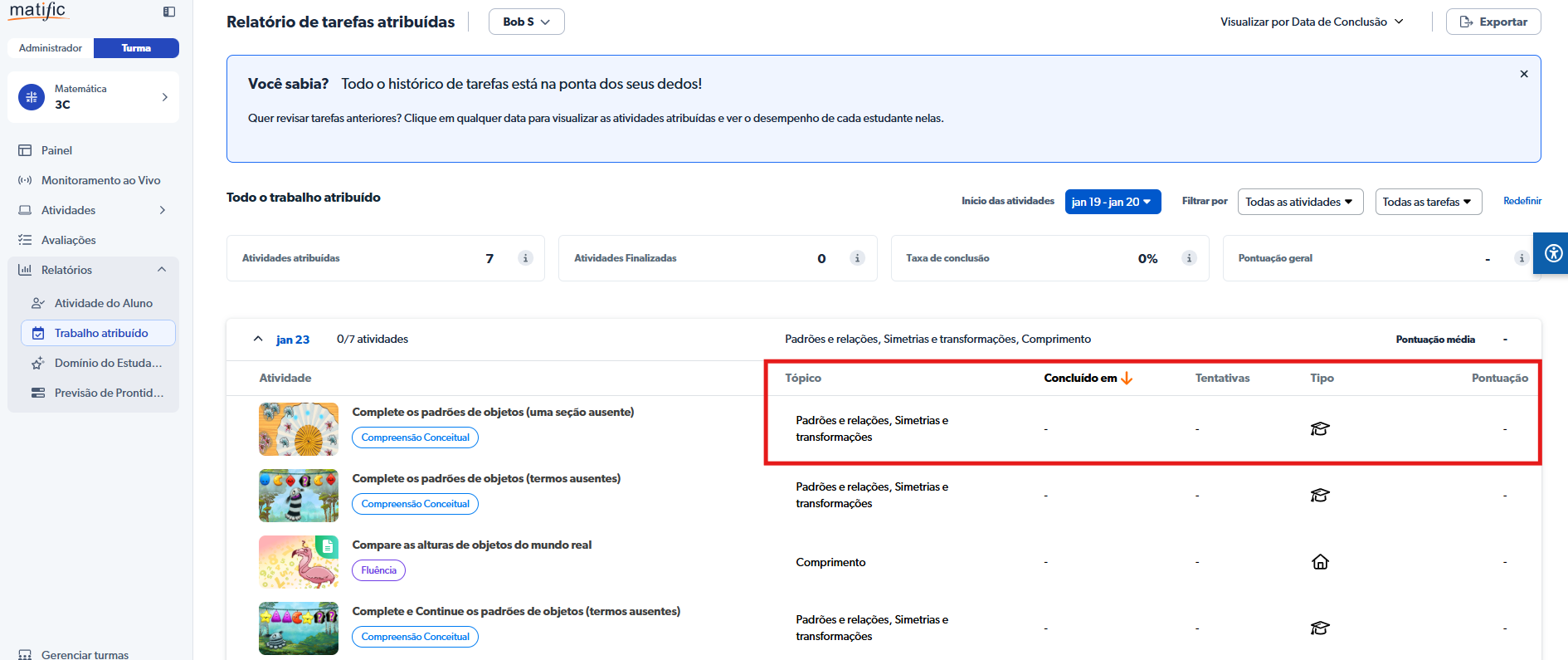Click the home icon in Comprimento row

(x=1320, y=562)
